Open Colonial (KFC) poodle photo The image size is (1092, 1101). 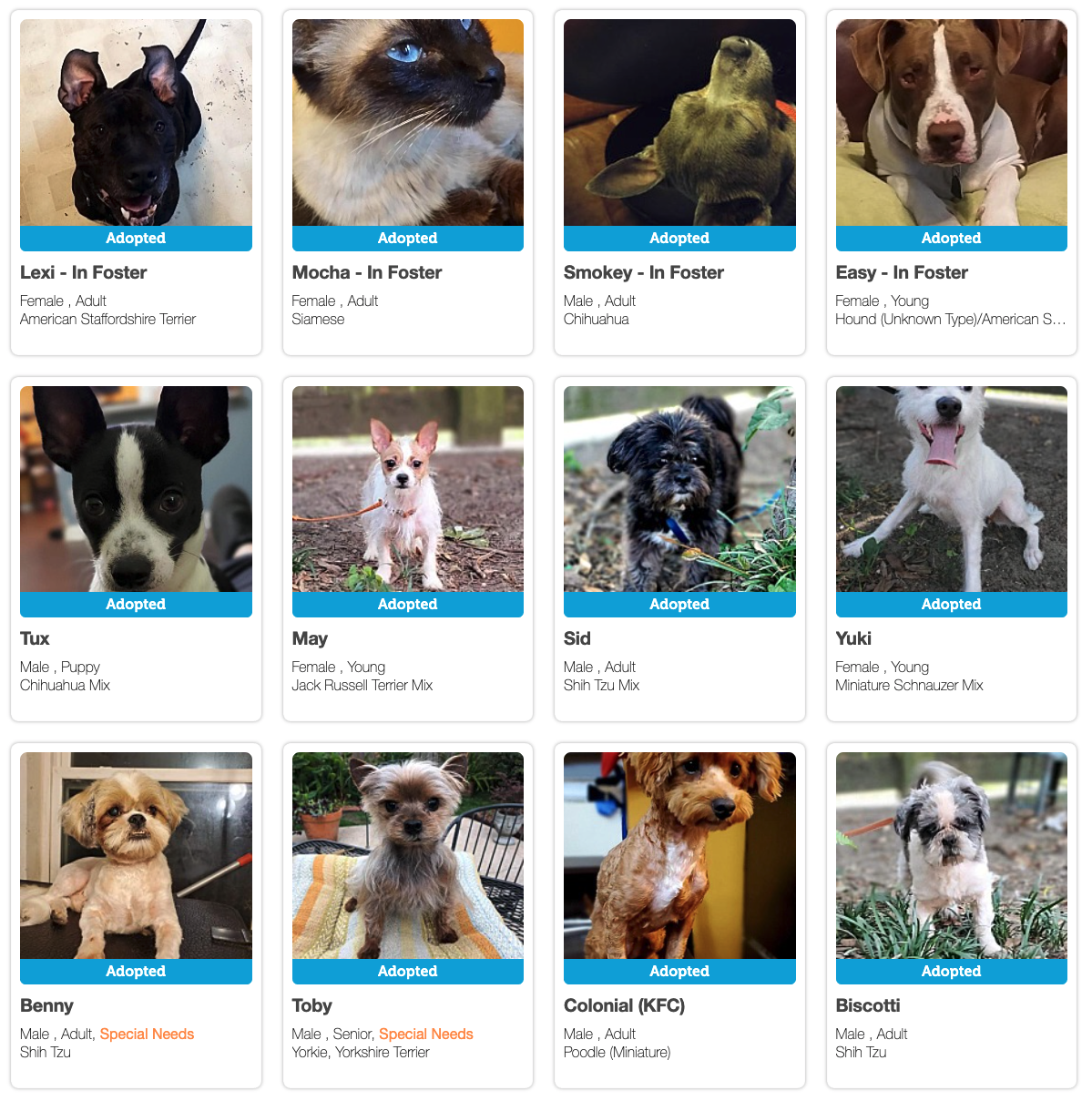(x=679, y=856)
